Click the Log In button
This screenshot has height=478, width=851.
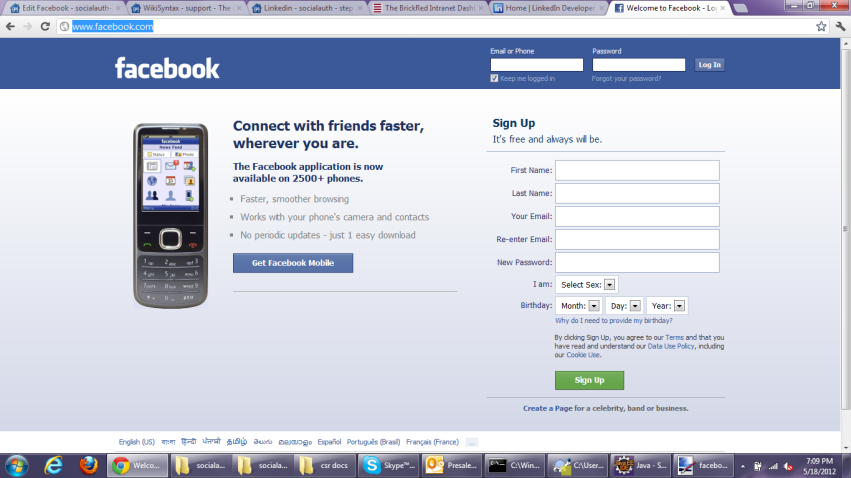pyautogui.click(x=709, y=65)
